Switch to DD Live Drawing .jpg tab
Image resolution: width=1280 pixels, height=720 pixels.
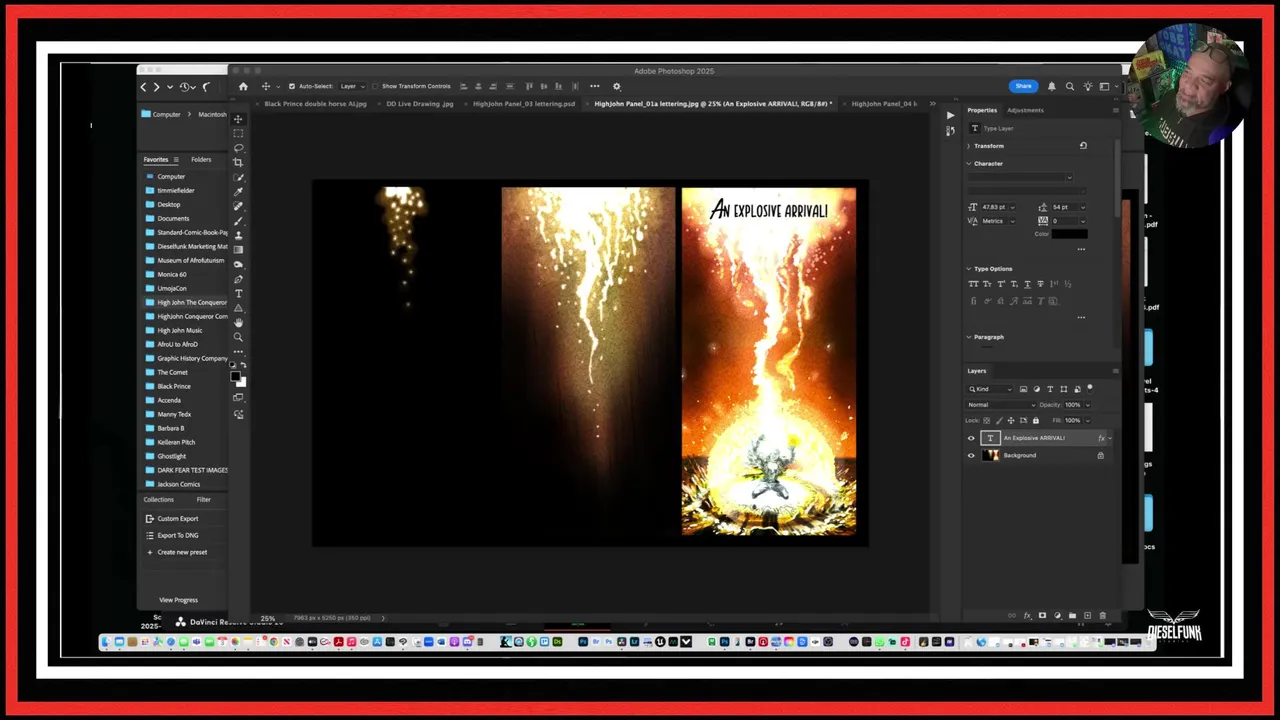click(420, 104)
